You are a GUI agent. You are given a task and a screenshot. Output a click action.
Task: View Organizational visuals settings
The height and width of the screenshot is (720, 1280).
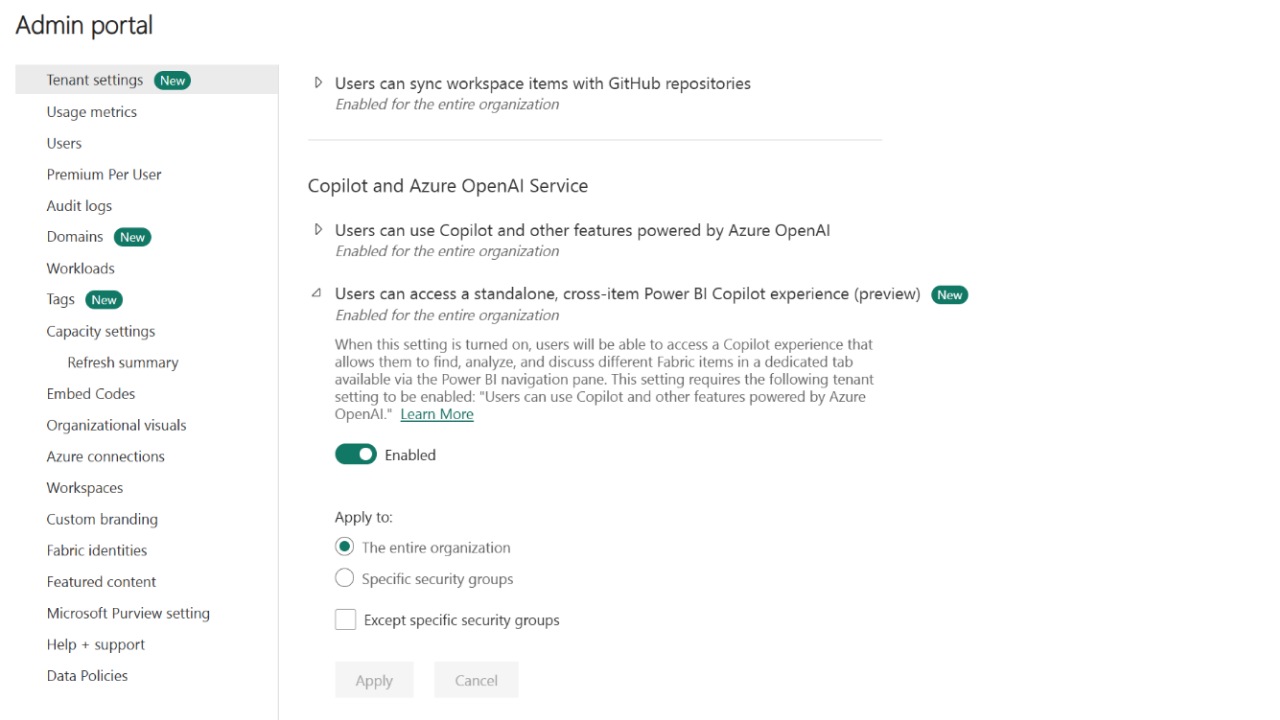tap(116, 424)
